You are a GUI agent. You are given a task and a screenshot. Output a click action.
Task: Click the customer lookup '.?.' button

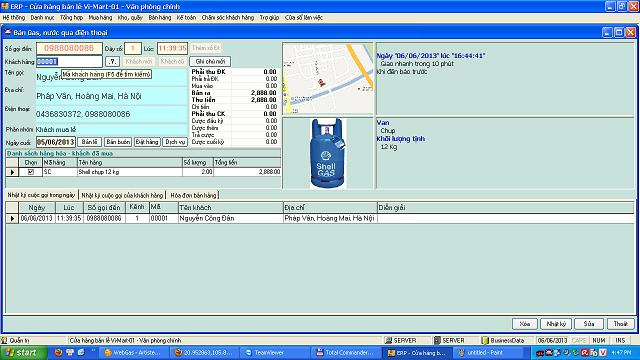pyautogui.click(x=112, y=62)
